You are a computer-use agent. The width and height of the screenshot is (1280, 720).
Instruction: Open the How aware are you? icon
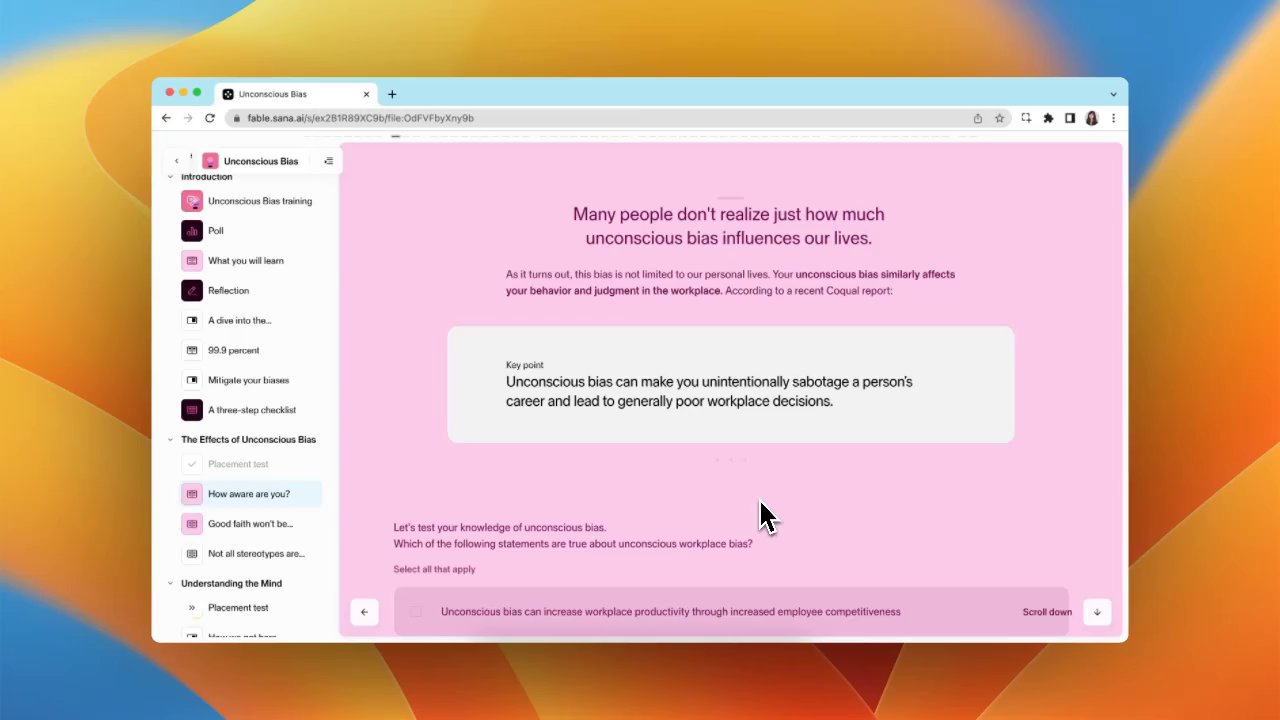(x=192, y=494)
